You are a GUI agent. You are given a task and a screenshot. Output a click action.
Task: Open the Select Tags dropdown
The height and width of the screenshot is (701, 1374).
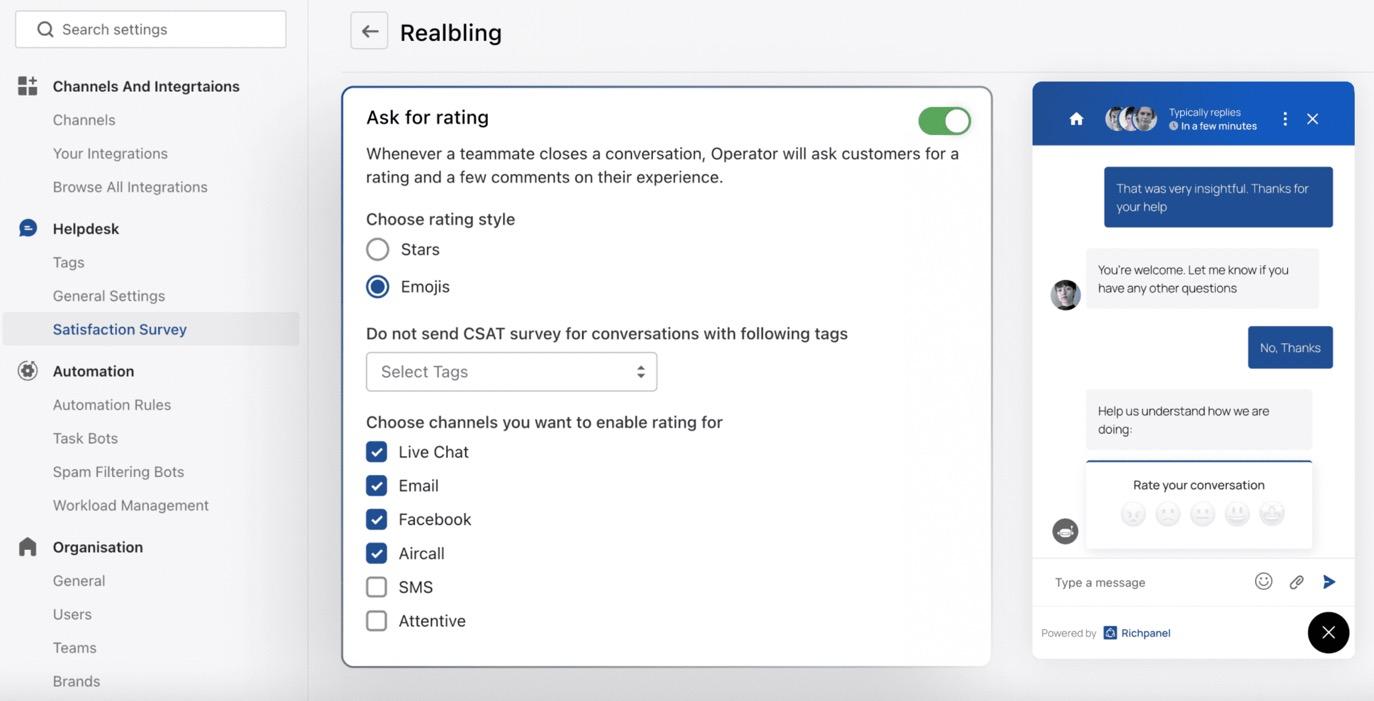(x=511, y=372)
